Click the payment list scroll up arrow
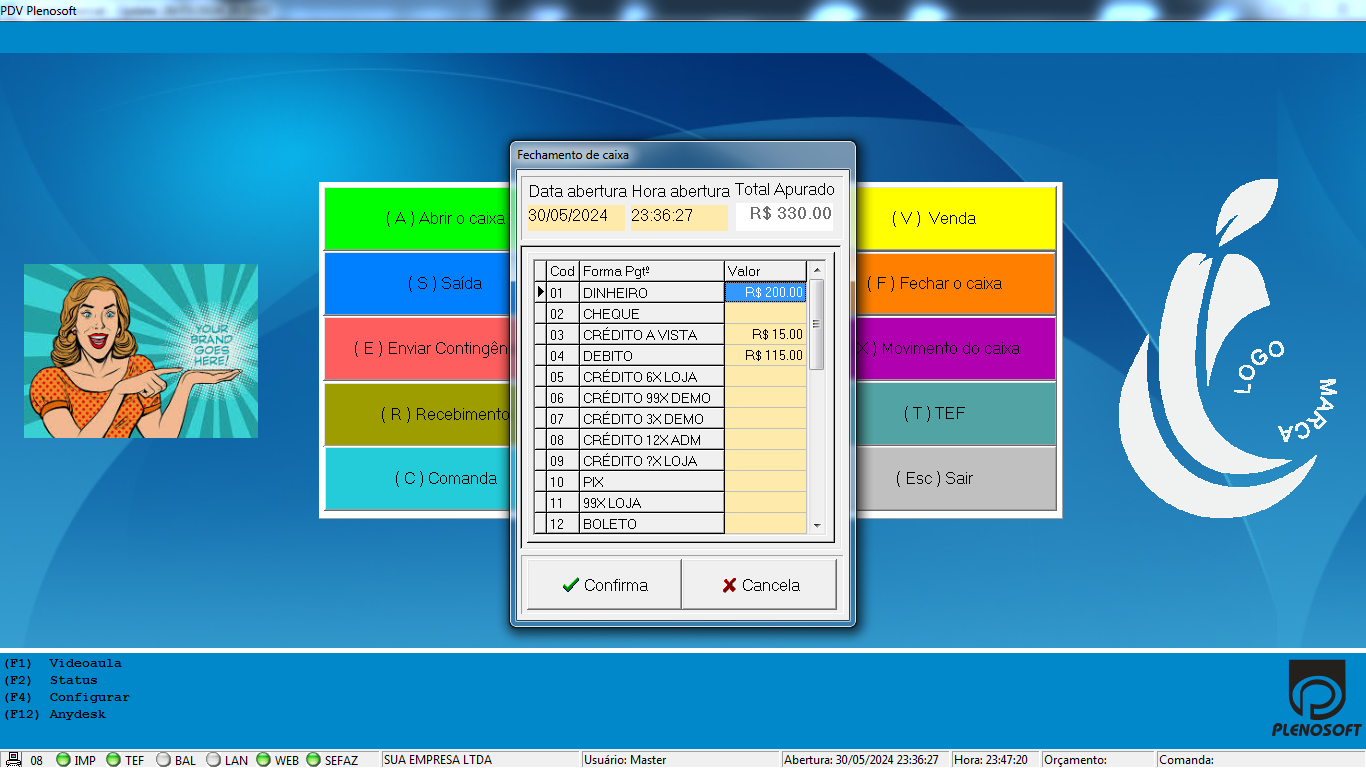The height and width of the screenshot is (768, 1366). [x=816, y=270]
